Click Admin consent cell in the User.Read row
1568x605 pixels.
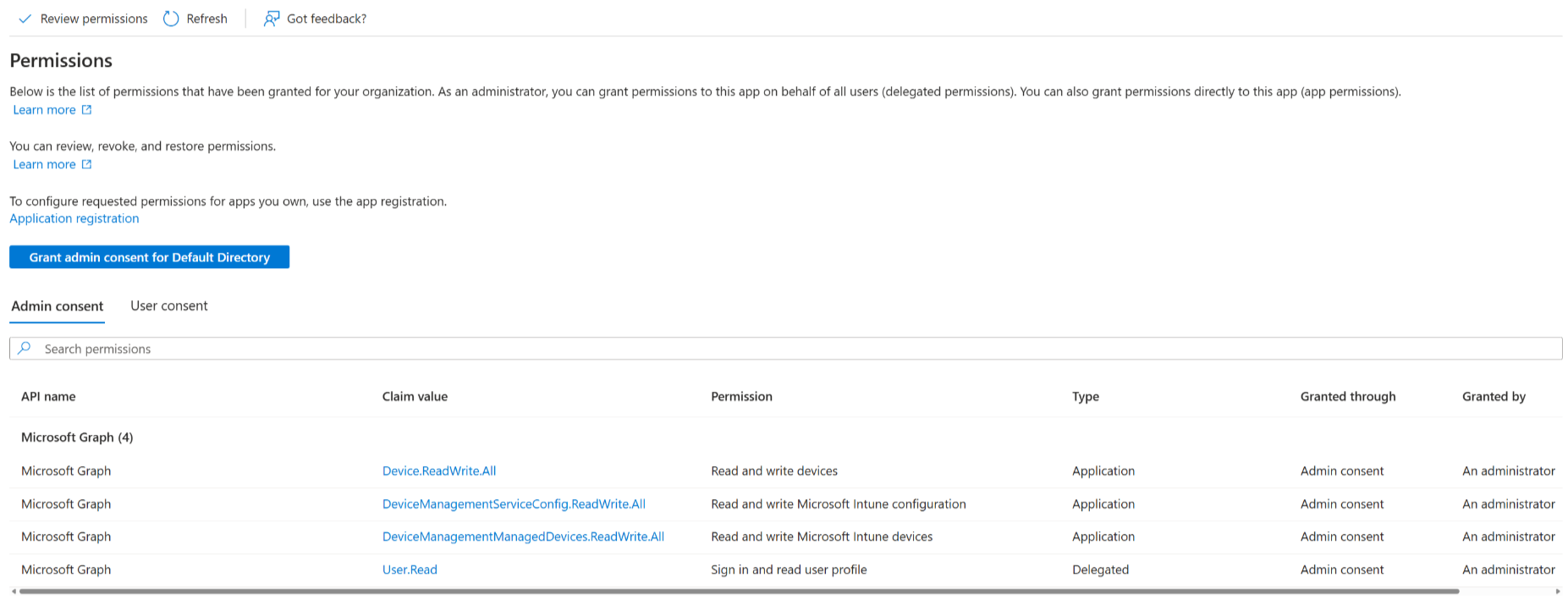point(1342,569)
